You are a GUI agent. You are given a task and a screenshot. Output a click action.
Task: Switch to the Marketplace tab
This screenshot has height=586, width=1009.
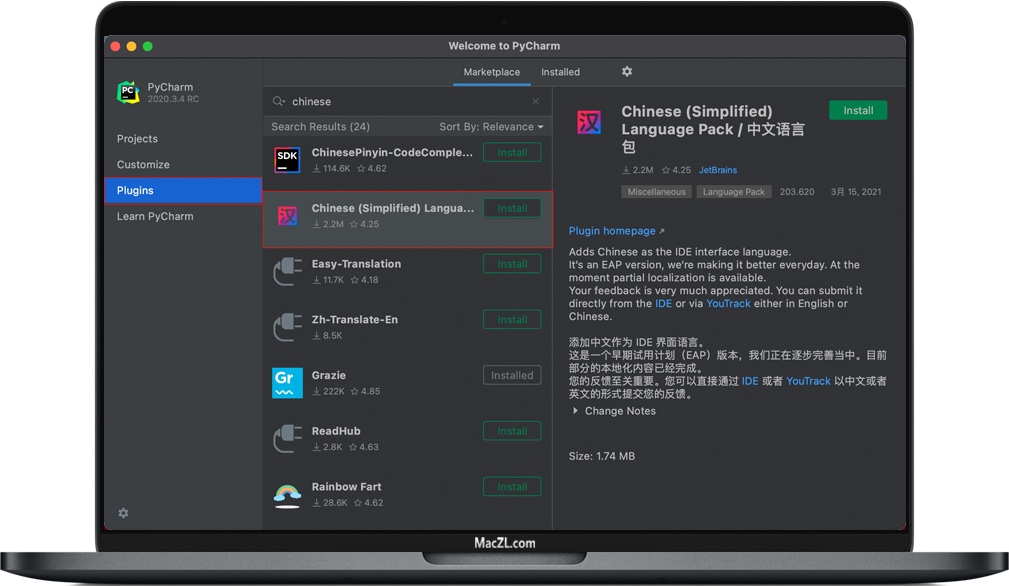[492, 72]
